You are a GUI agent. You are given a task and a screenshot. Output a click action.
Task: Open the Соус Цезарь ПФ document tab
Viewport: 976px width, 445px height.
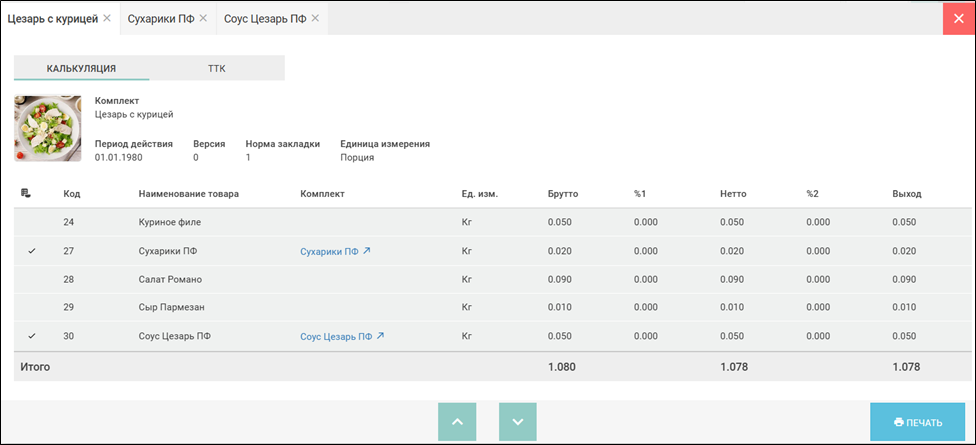point(264,18)
